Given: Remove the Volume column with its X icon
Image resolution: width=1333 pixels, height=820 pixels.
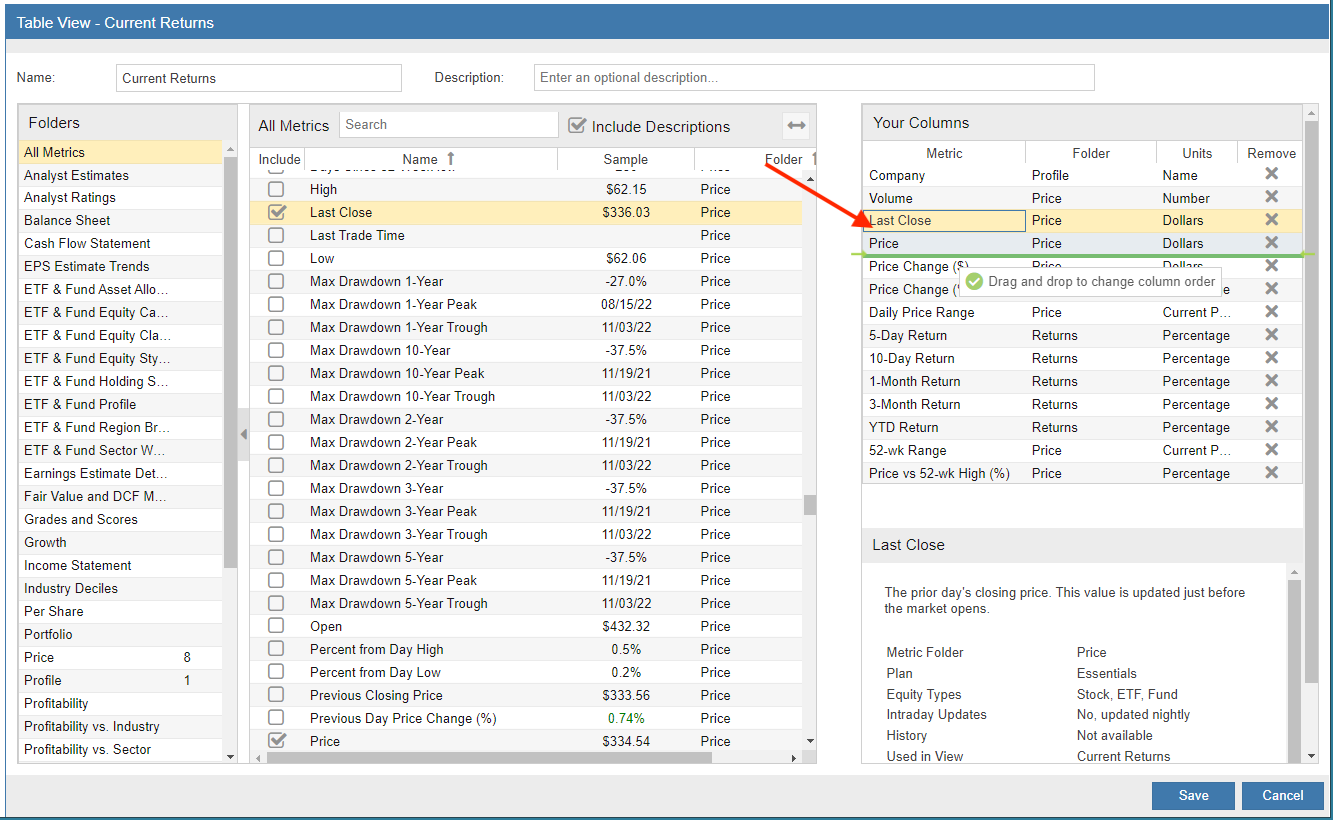Looking at the screenshot, I should coord(1271,197).
